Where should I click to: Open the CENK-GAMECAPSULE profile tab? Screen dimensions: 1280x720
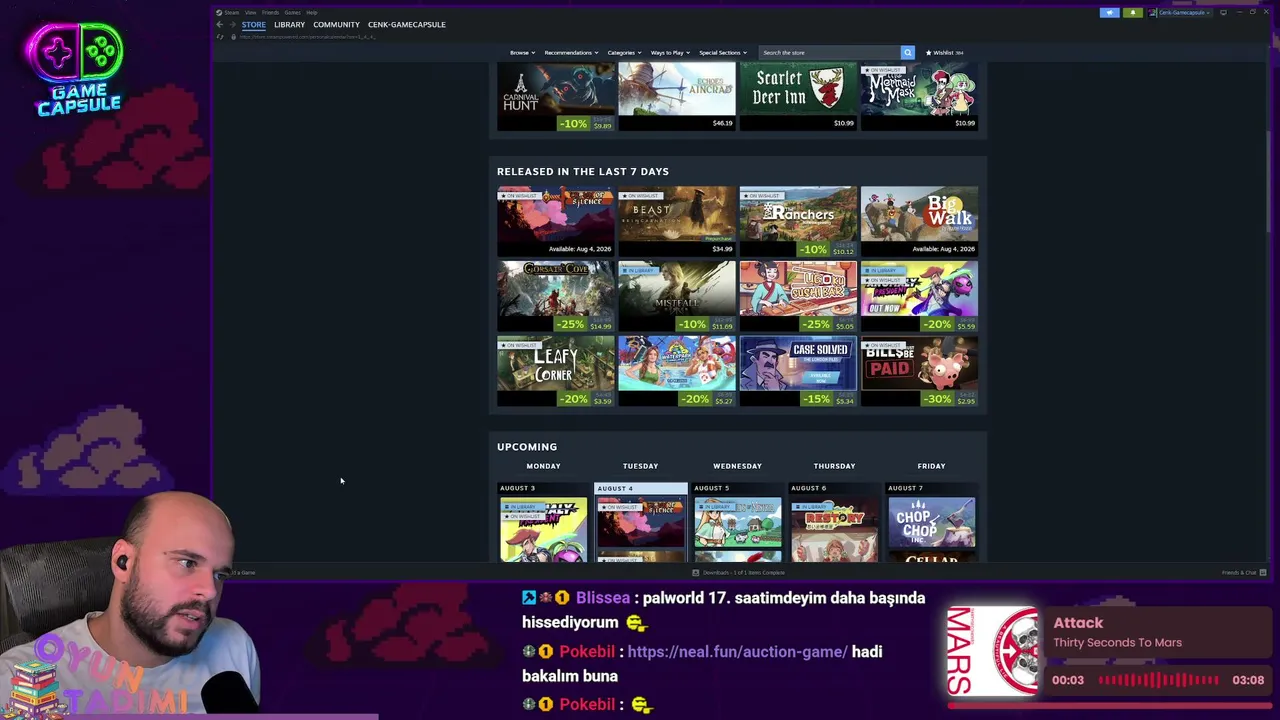pyautogui.click(x=406, y=24)
